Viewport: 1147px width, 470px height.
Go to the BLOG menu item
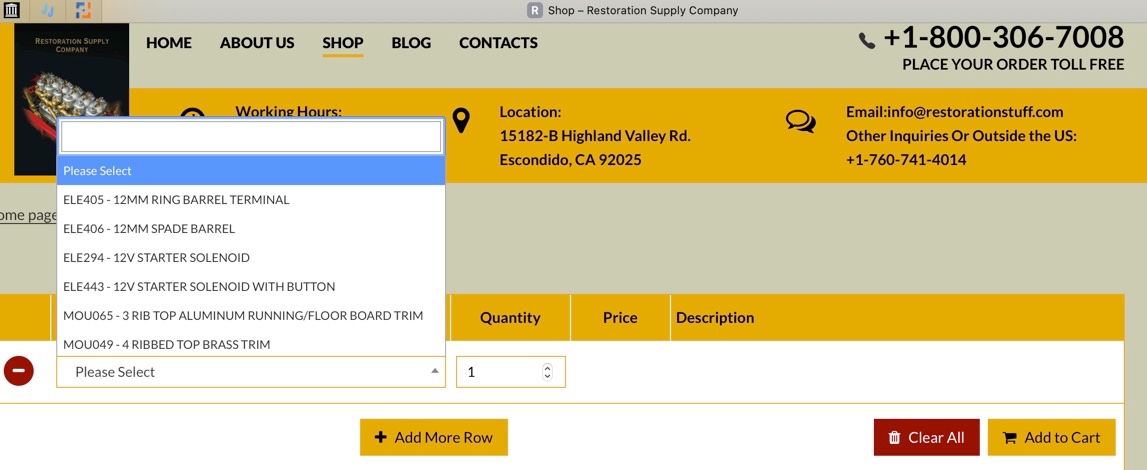411,43
